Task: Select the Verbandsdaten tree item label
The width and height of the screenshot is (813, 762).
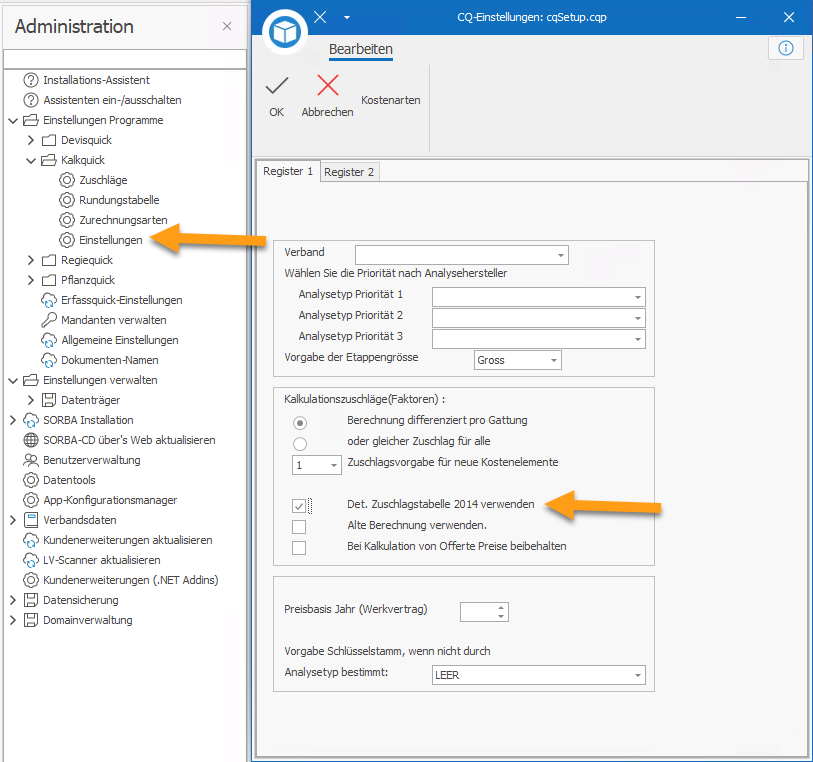Action: tap(79, 520)
